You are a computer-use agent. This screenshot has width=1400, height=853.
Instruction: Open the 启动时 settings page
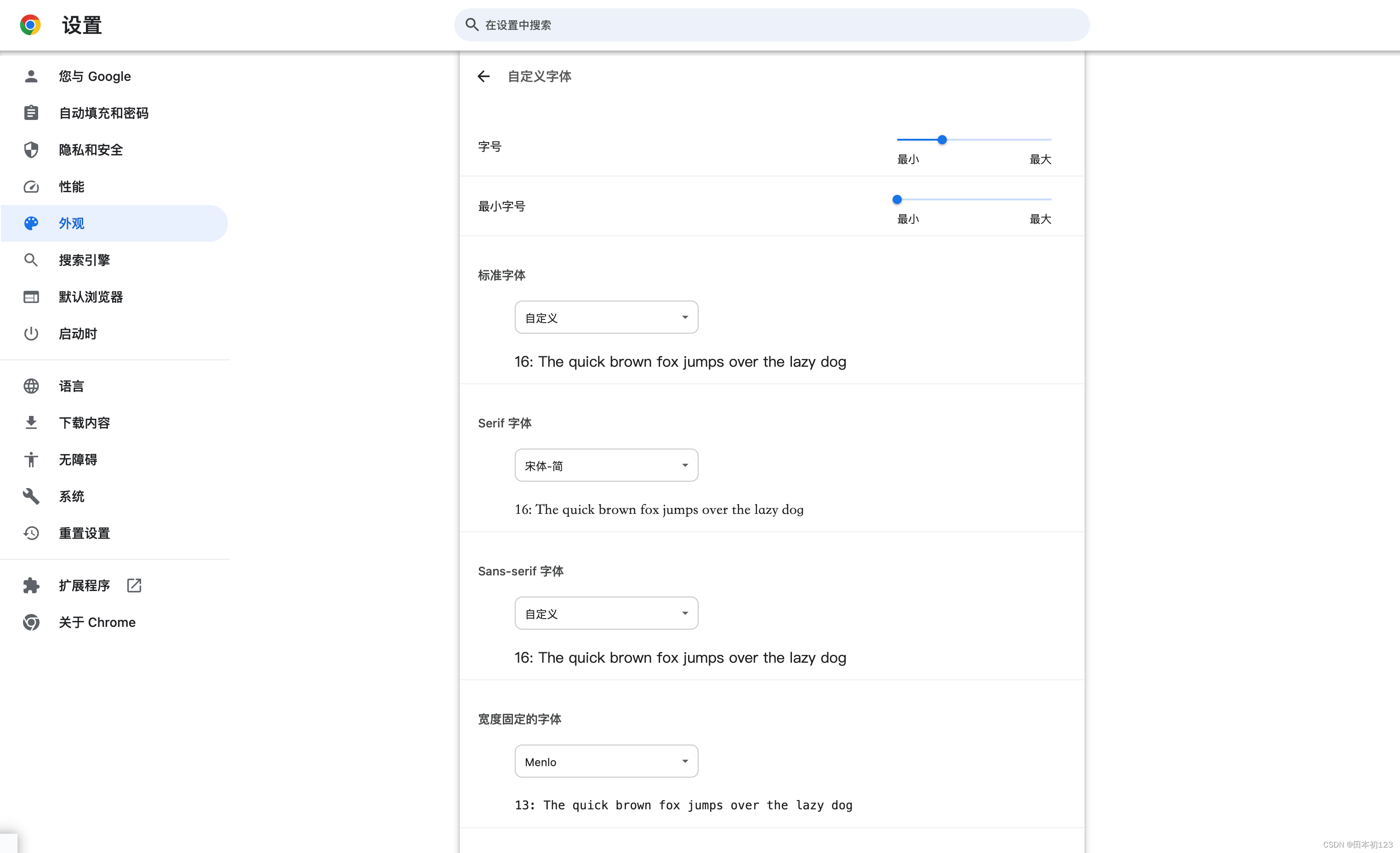click(x=115, y=334)
